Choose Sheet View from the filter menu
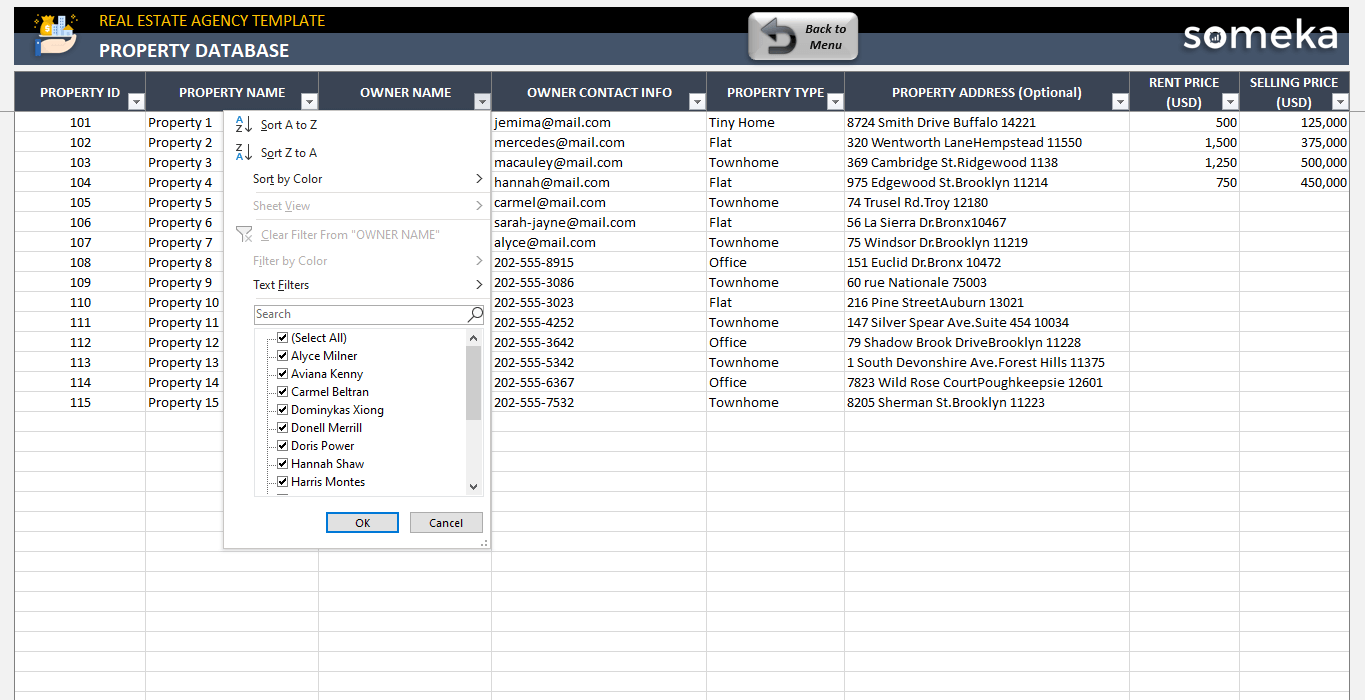The image size is (1365, 700). 281,205
